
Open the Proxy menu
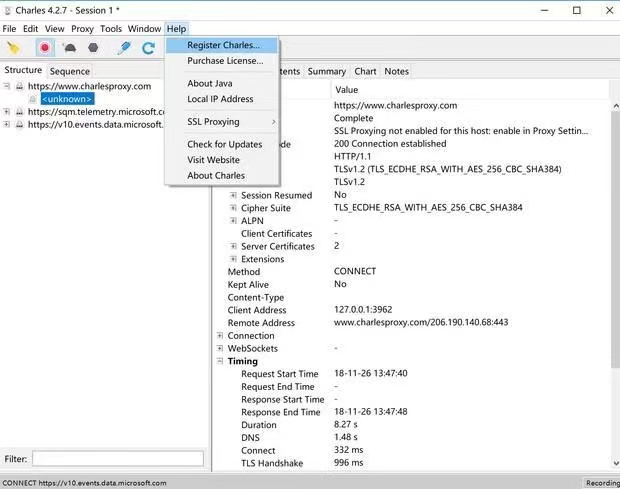pyautogui.click(x=82, y=29)
